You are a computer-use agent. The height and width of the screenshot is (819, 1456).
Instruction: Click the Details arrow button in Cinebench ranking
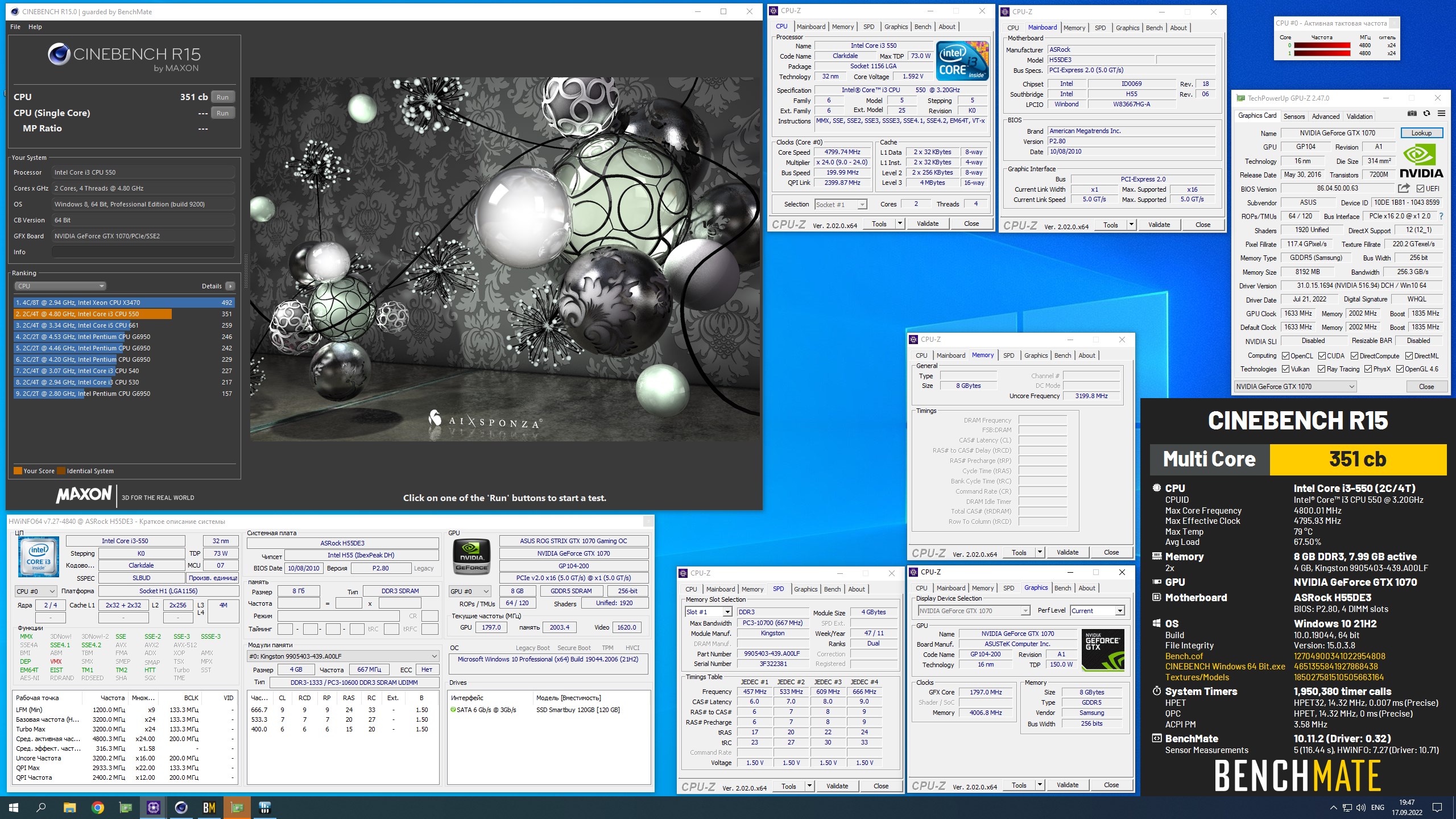[x=230, y=286]
